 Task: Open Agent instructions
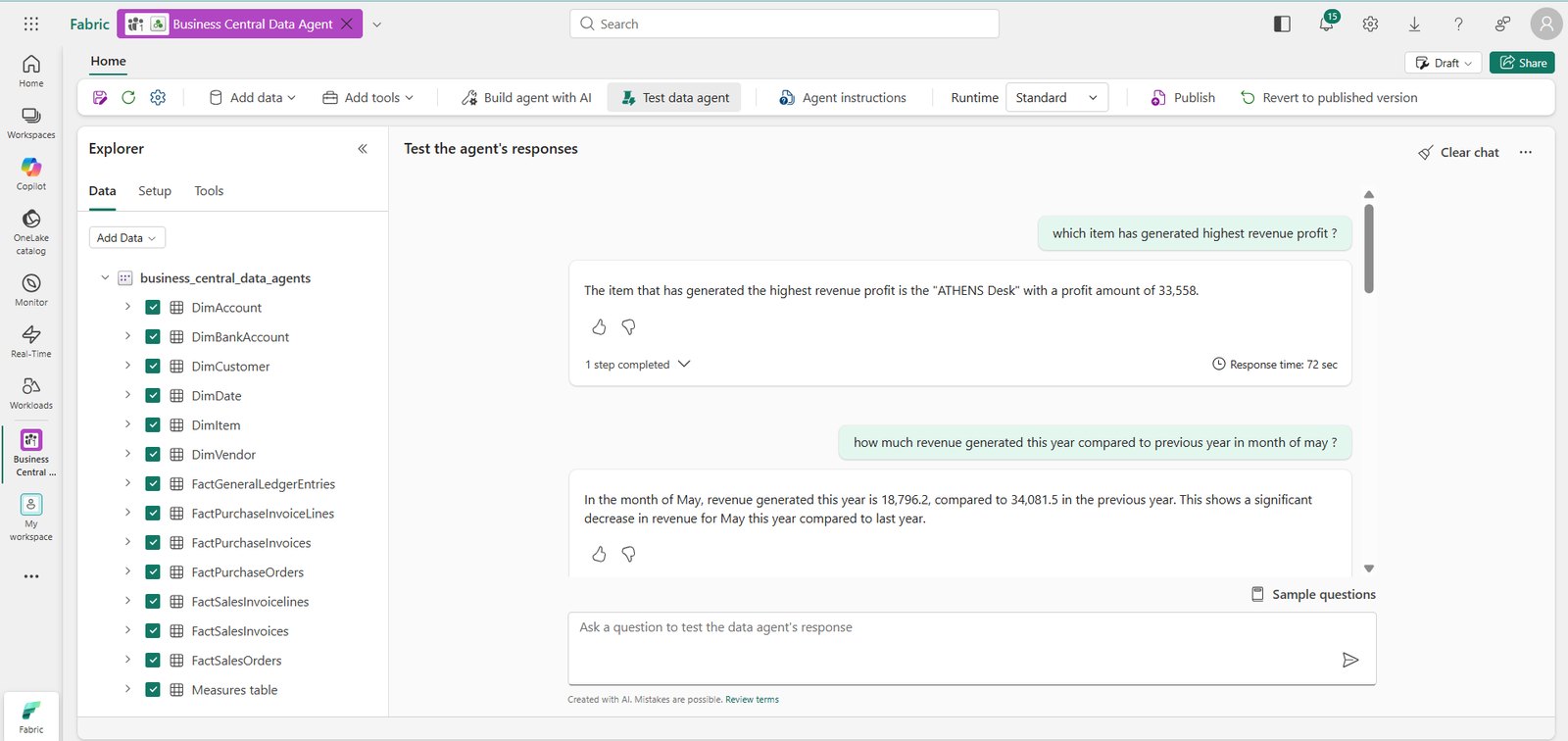[x=843, y=97]
